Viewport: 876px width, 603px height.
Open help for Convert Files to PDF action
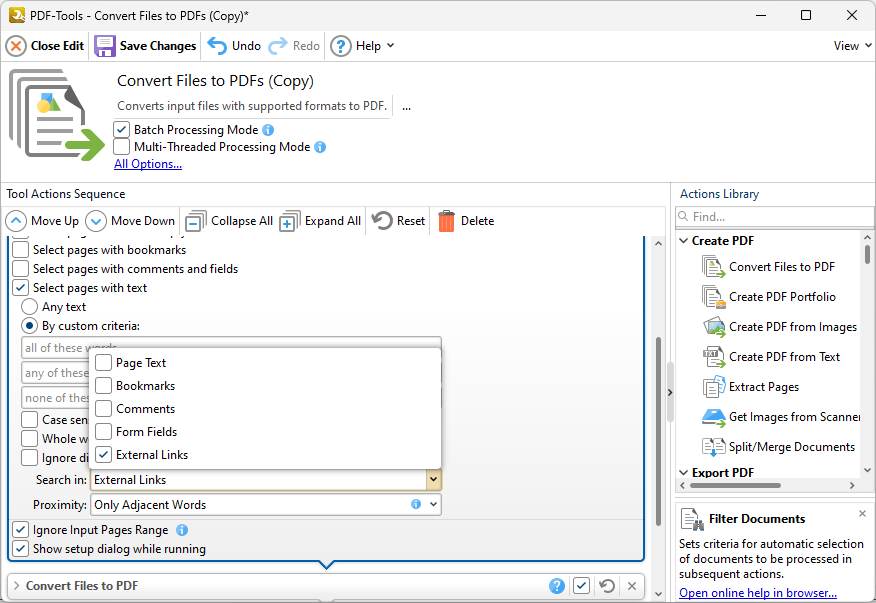click(x=556, y=586)
